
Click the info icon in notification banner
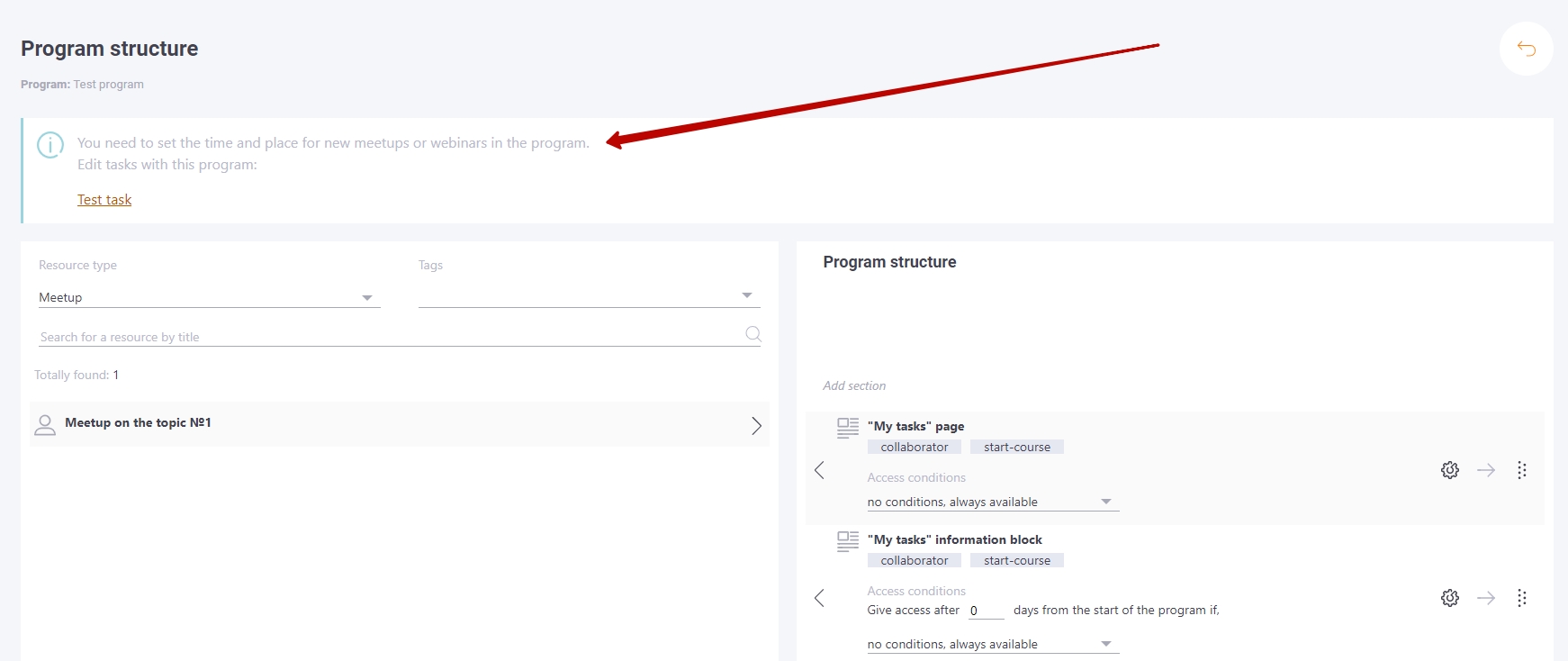click(x=50, y=144)
